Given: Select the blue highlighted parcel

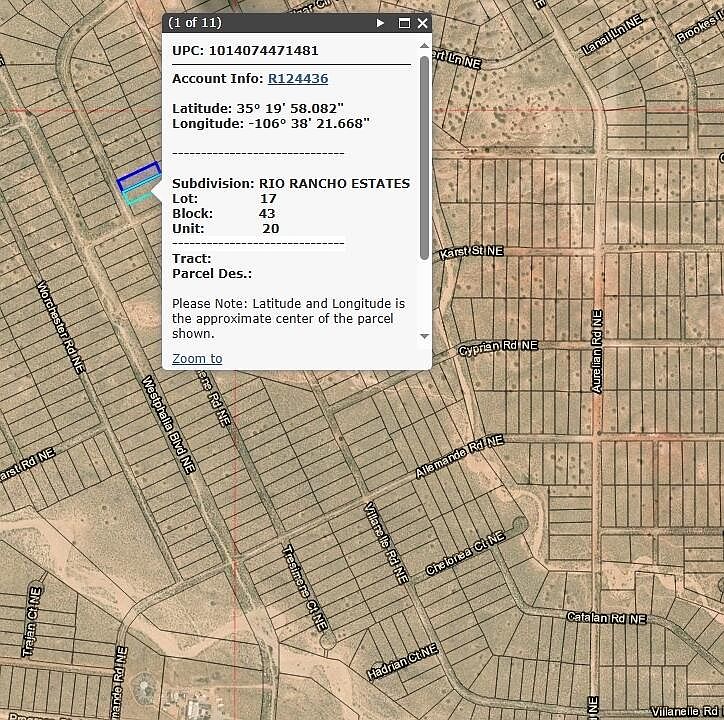Looking at the screenshot, I should tap(138, 177).
